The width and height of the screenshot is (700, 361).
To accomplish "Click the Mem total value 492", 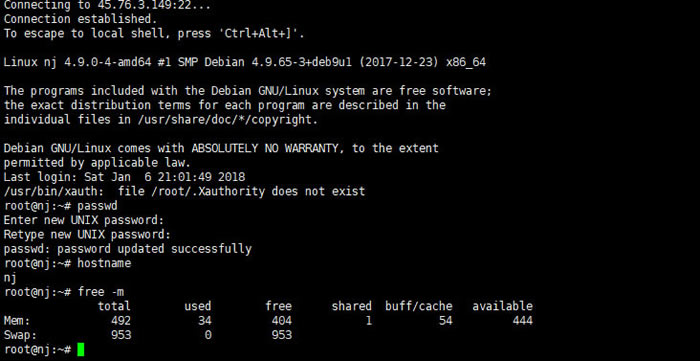I will [121, 320].
